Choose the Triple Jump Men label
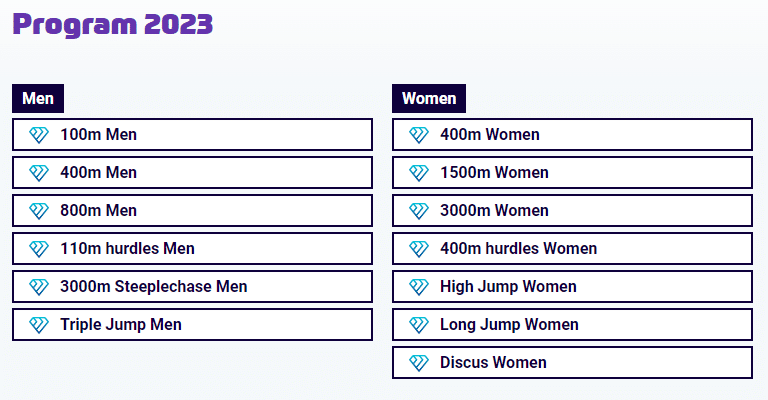The image size is (768, 400). tap(121, 325)
